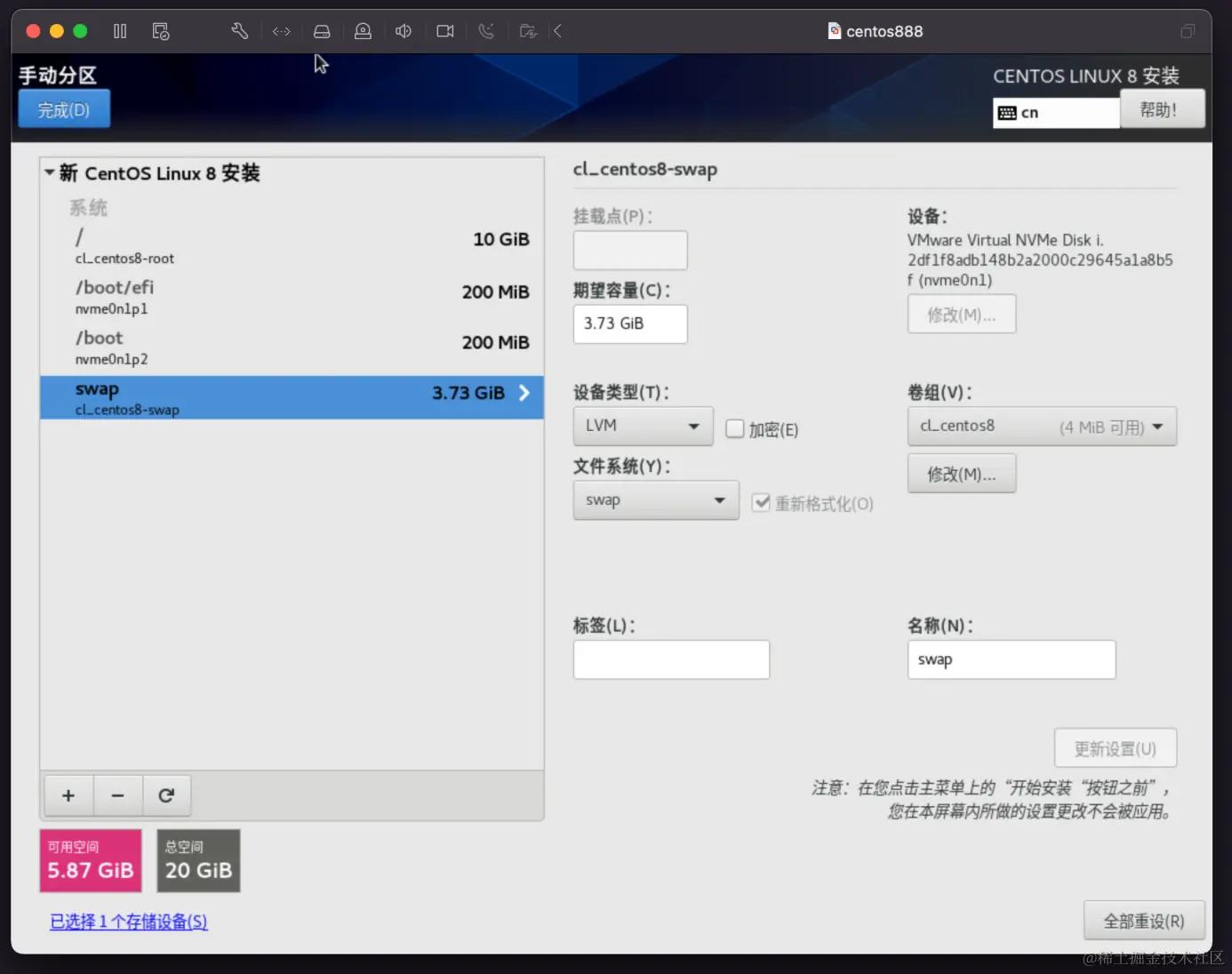Click the CENTOS LINUX 8 安装 title text
This screenshot has width=1232, height=974.
coord(1086,76)
